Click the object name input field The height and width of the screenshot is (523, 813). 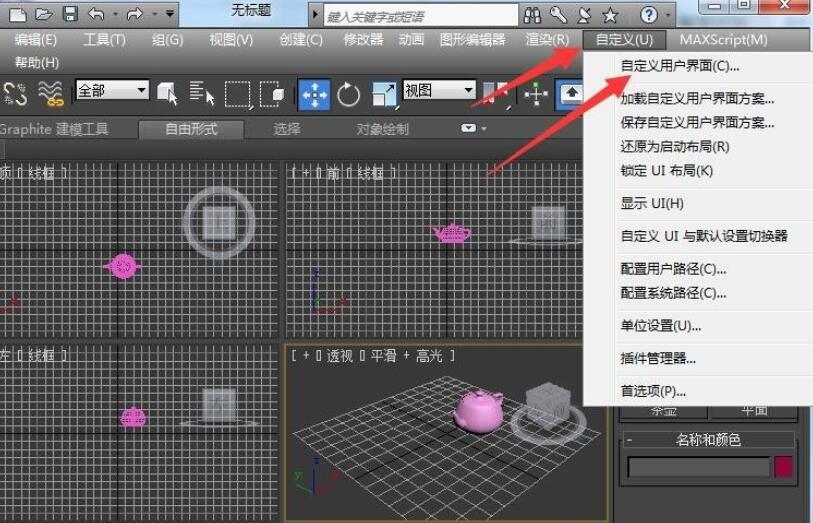click(698, 467)
